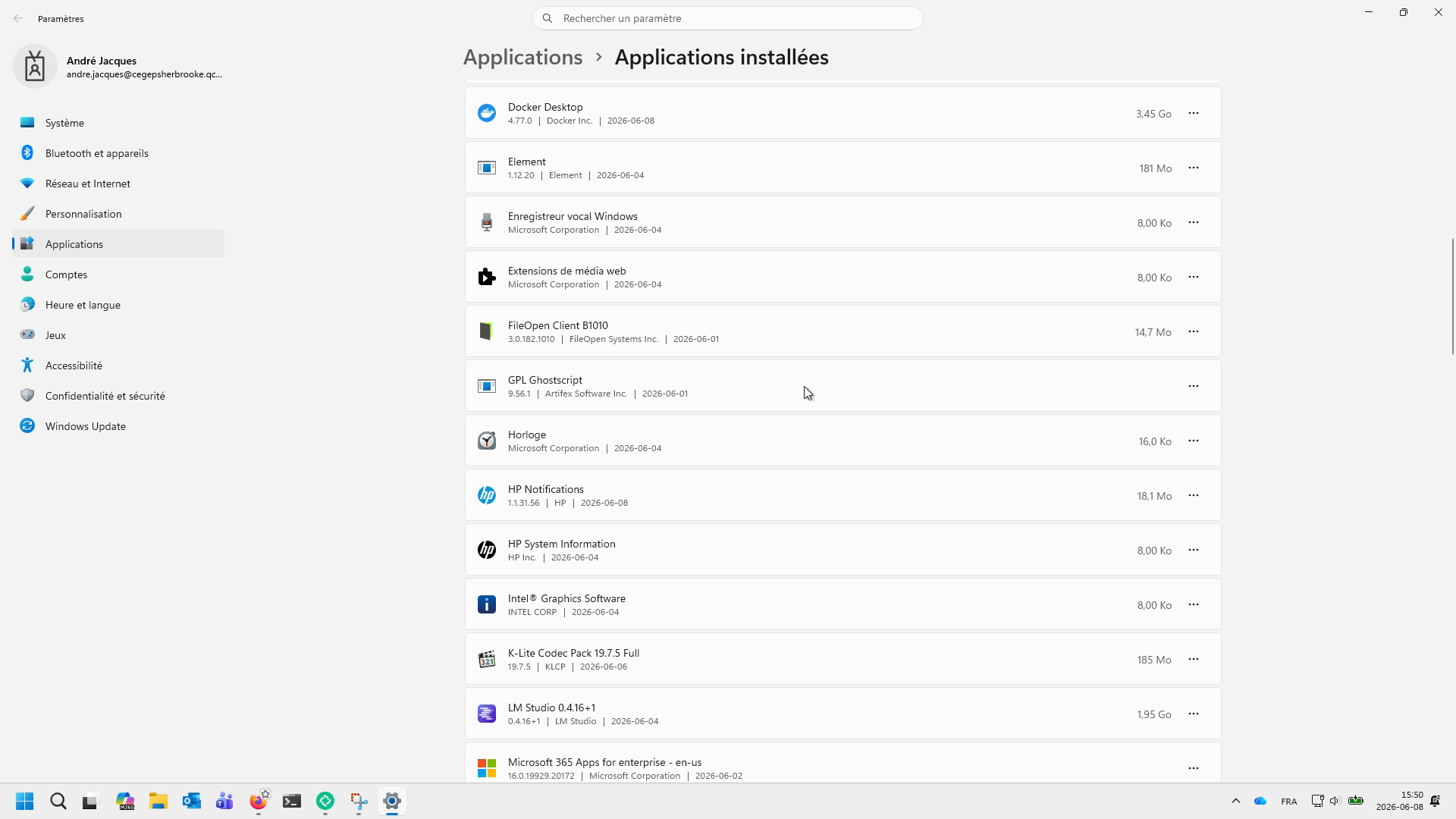Click the Extensions de média web icon
The image size is (1456, 819).
(x=487, y=277)
